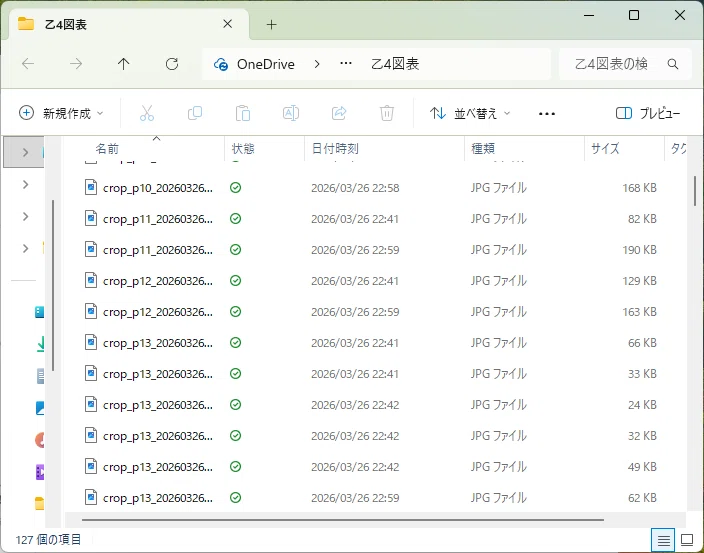Click the 33 KB size value
Viewport: 704px width, 553px height.
pyautogui.click(x=642, y=374)
